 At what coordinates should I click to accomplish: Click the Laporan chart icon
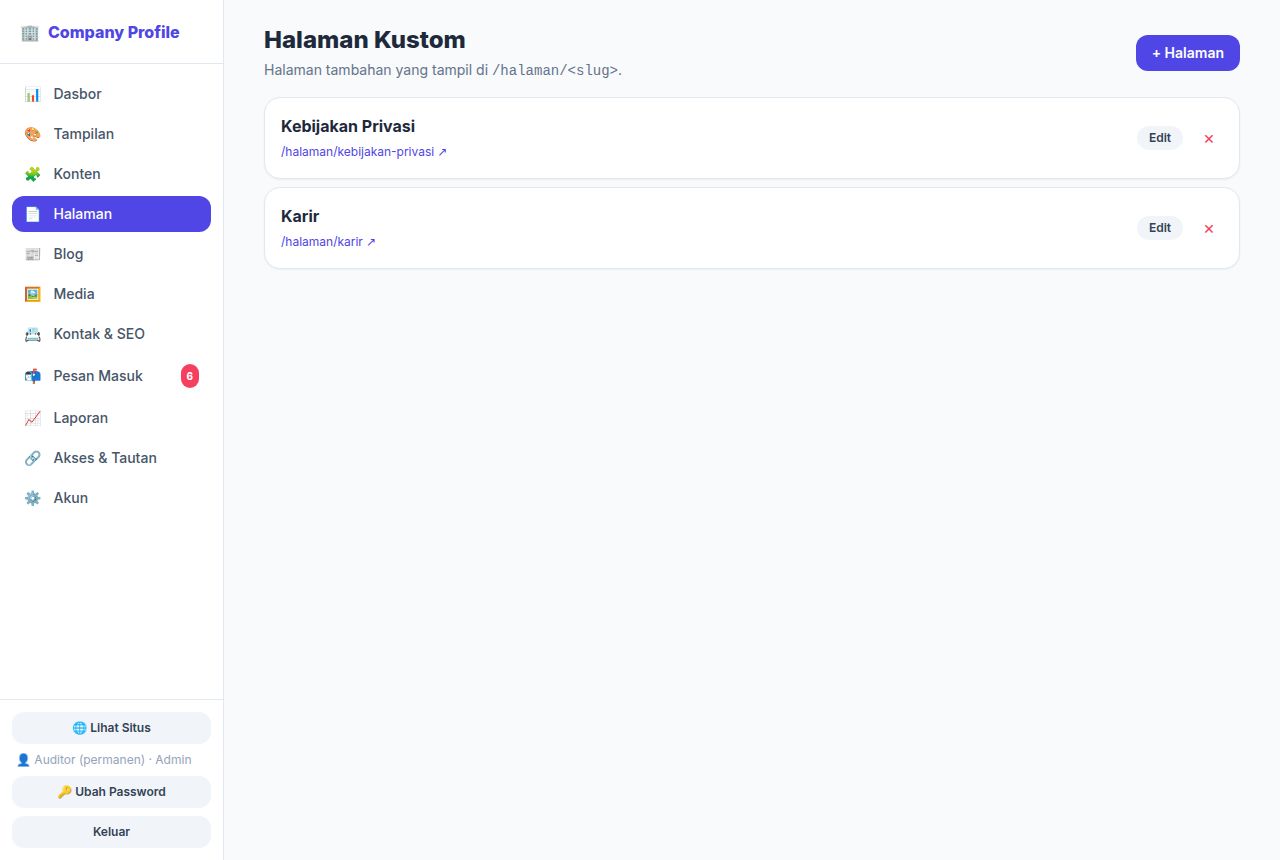click(x=32, y=418)
